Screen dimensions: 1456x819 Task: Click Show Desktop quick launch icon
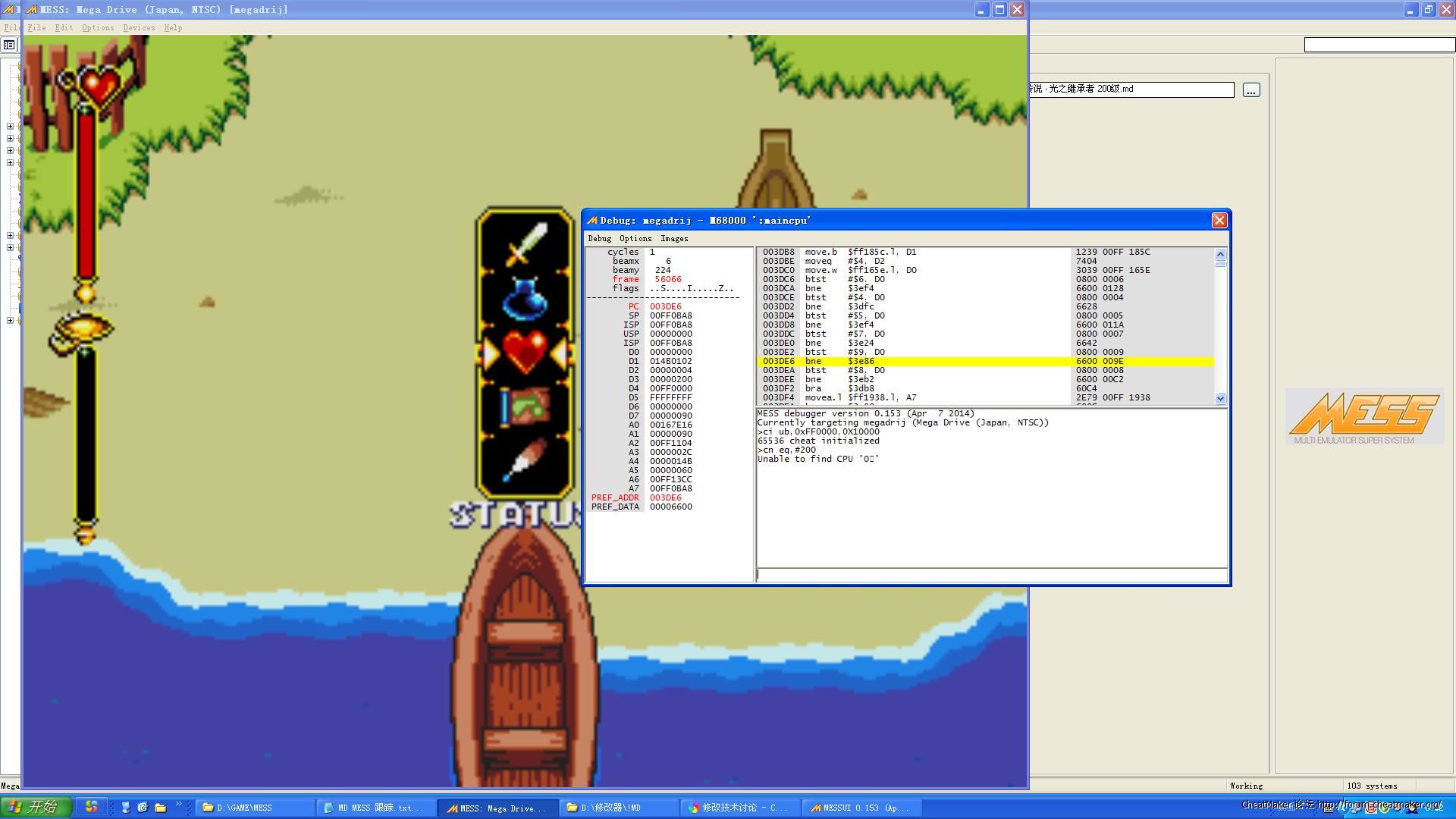(126, 808)
